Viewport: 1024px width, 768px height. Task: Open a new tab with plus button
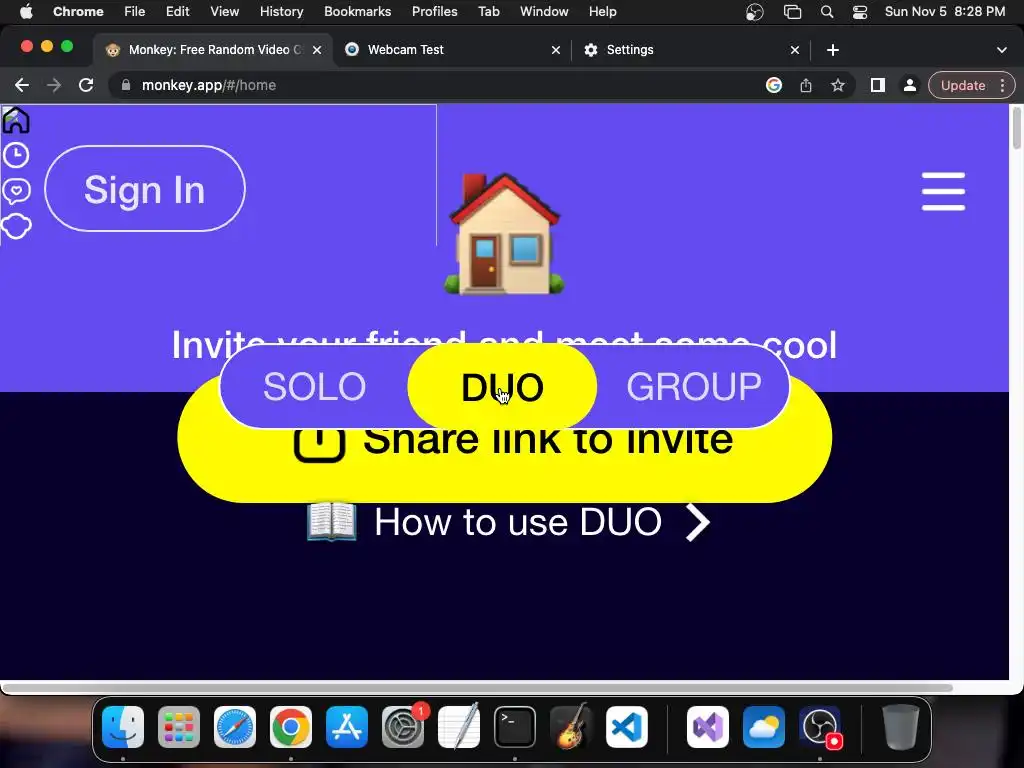point(833,50)
